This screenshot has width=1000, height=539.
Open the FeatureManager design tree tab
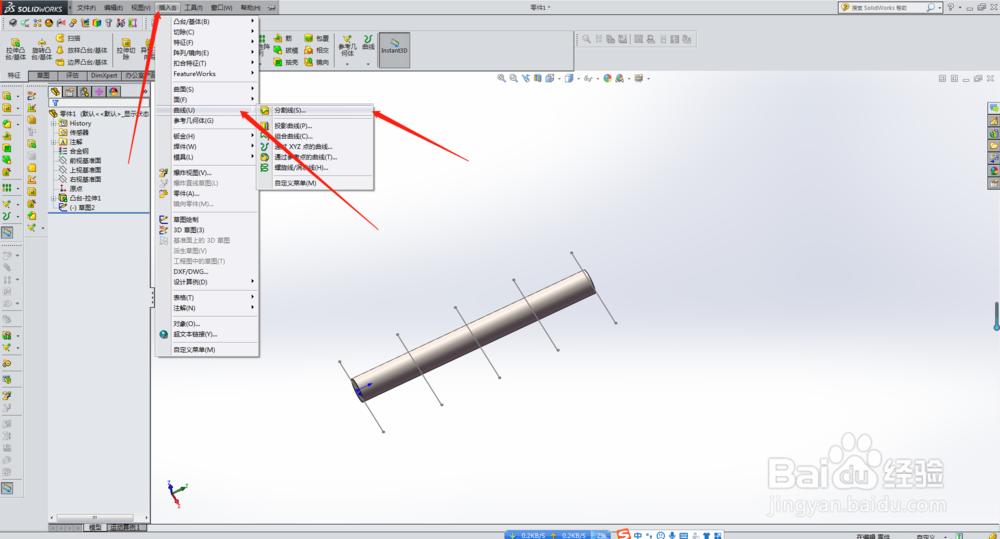pyautogui.click(x=55, y=92)
